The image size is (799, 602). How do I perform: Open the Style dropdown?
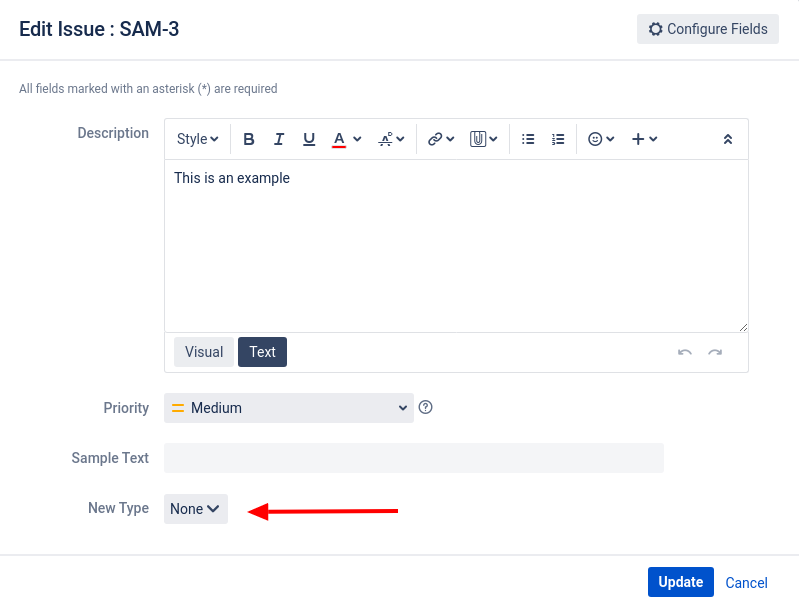pos(197,139)
